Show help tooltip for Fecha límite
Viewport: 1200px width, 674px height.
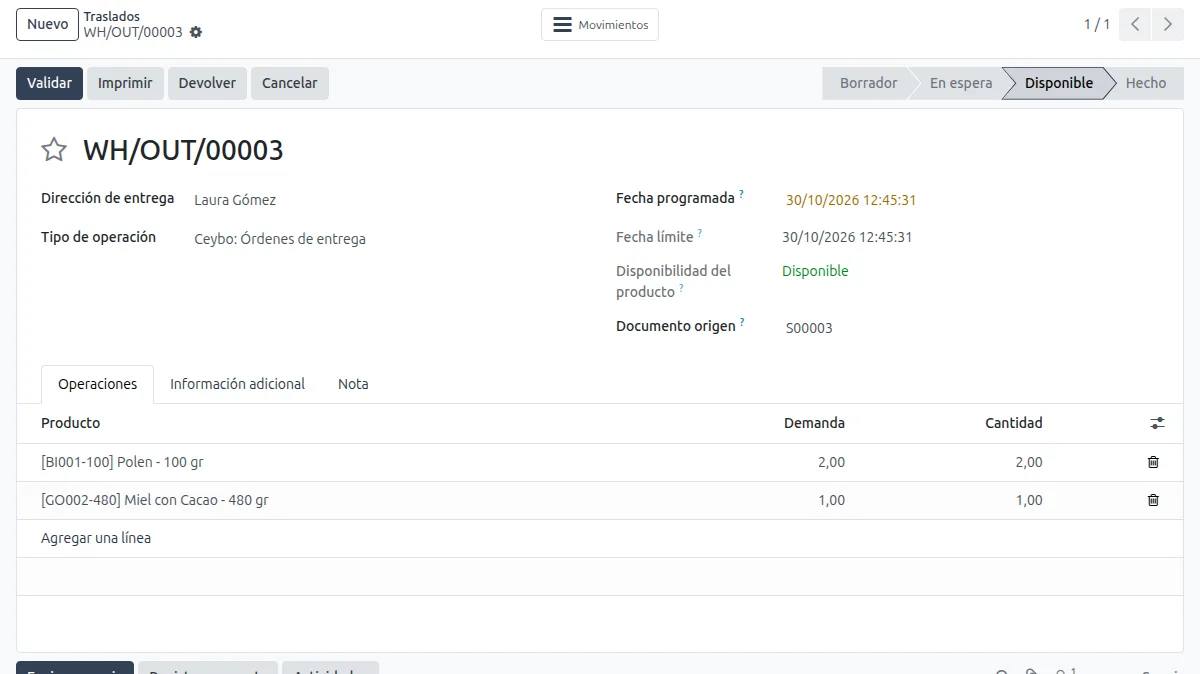700,233
